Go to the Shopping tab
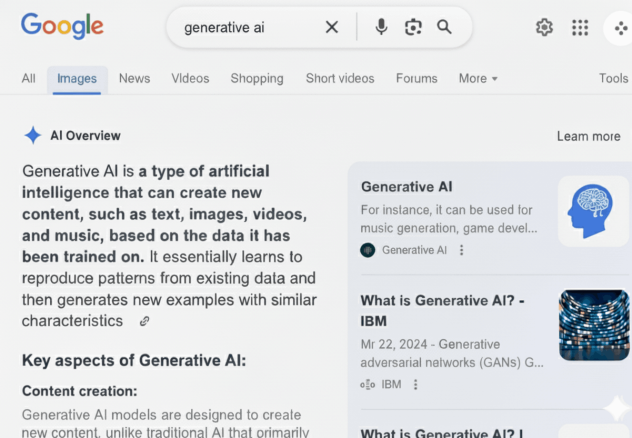 tap(257, 78)
